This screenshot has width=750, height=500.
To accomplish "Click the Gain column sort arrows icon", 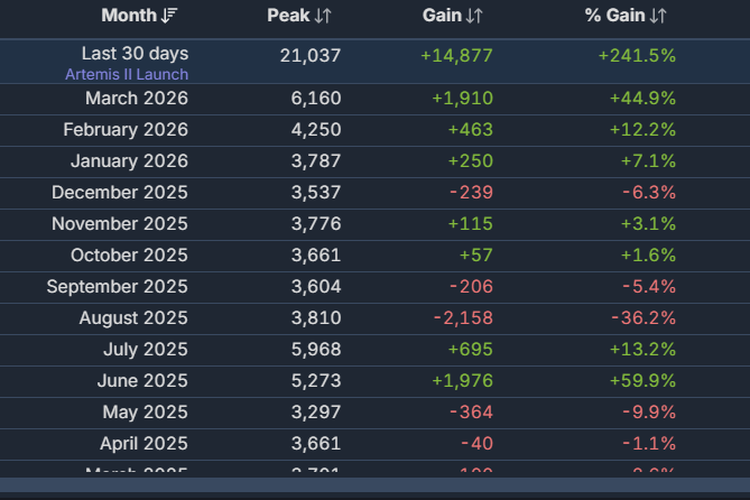I will point(474,16).
